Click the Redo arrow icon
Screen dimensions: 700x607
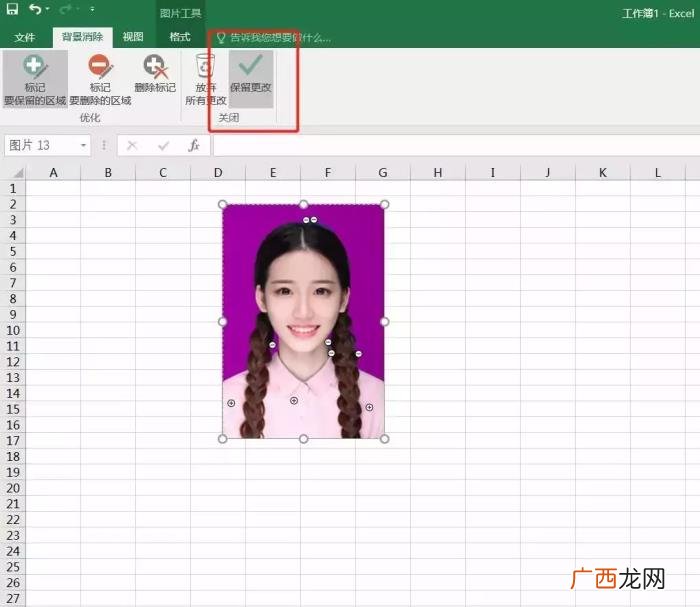(x=66, y=8)
